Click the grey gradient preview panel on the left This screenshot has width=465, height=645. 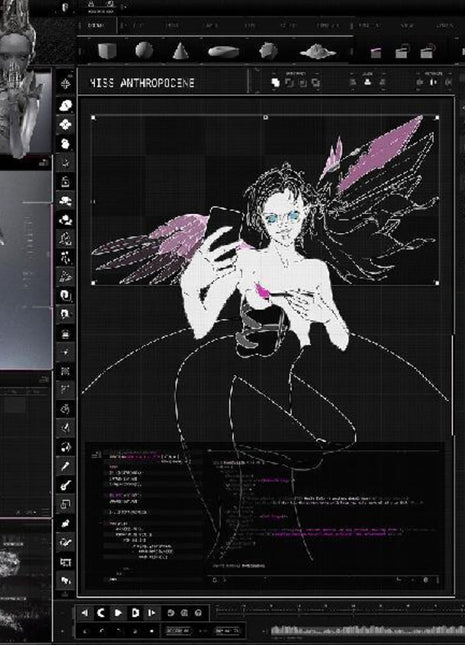click(26, 270)
